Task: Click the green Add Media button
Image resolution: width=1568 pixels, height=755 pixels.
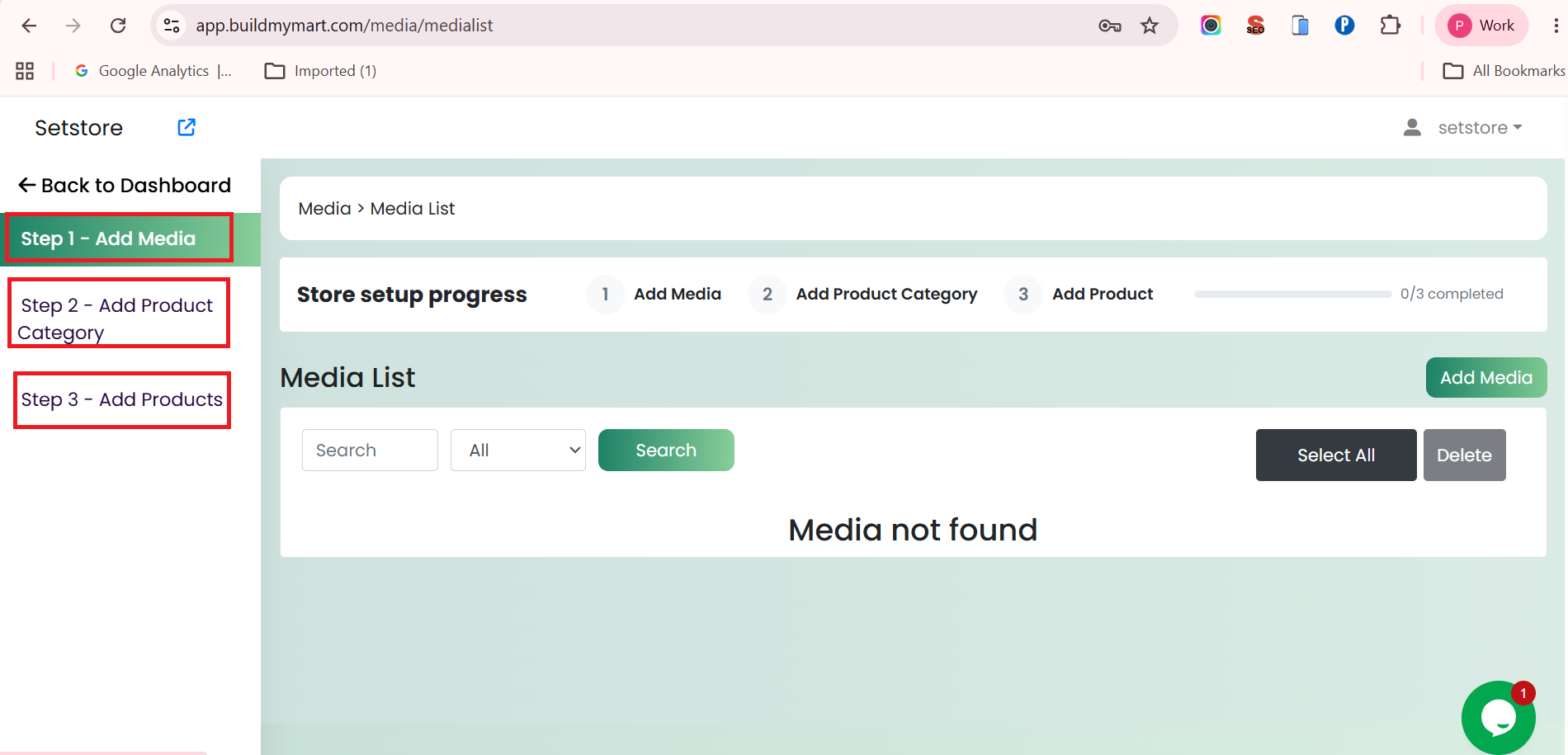Action: 1486,378
